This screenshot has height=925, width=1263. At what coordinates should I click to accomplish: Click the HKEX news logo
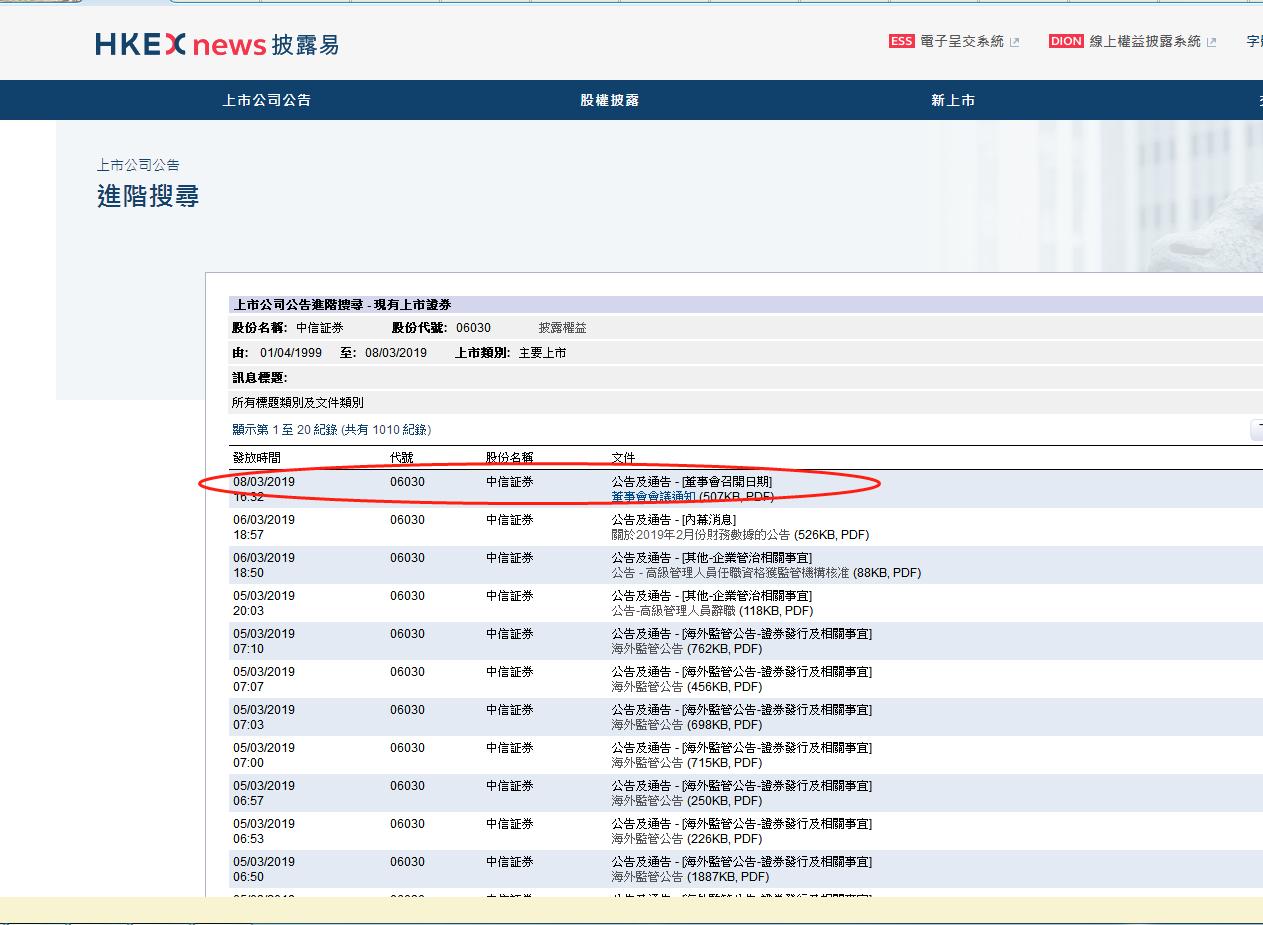coord(217,45)
